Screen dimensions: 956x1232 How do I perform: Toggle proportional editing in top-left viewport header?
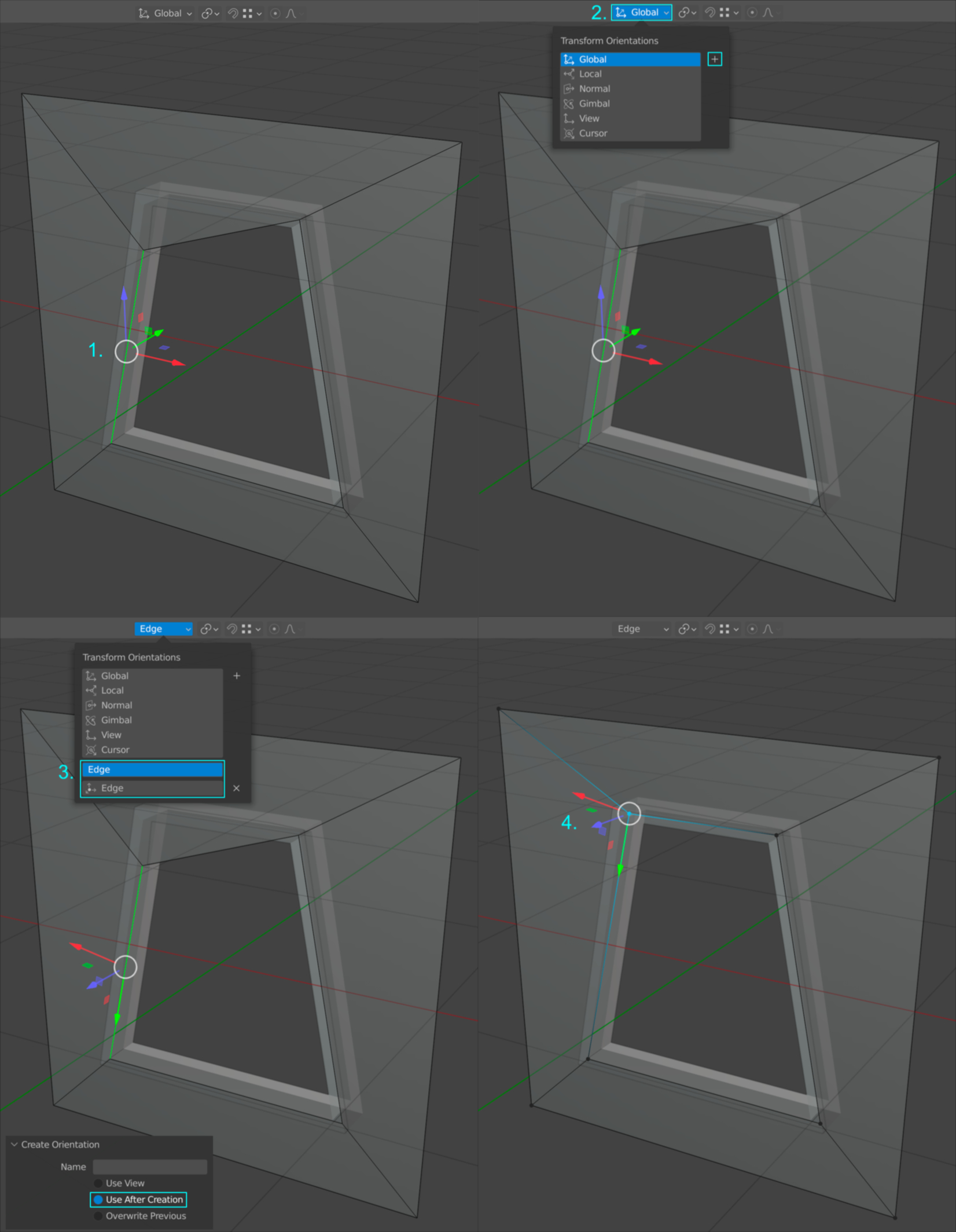click(275, 13)
